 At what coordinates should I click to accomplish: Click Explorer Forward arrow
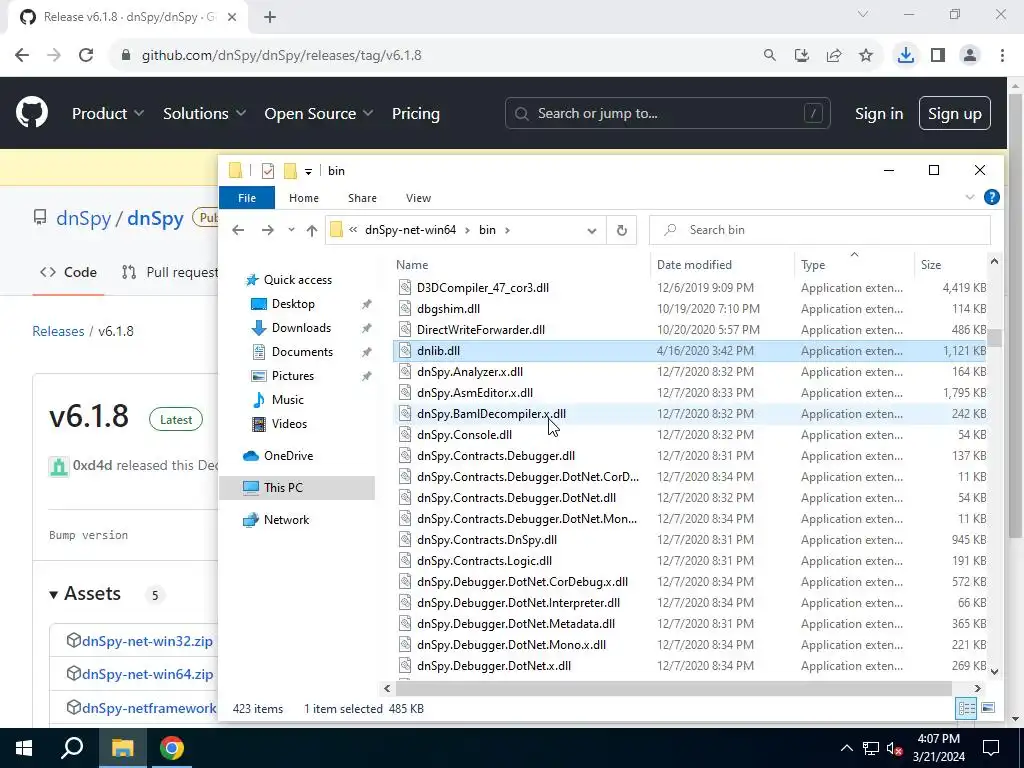click(x=268, y=230)
